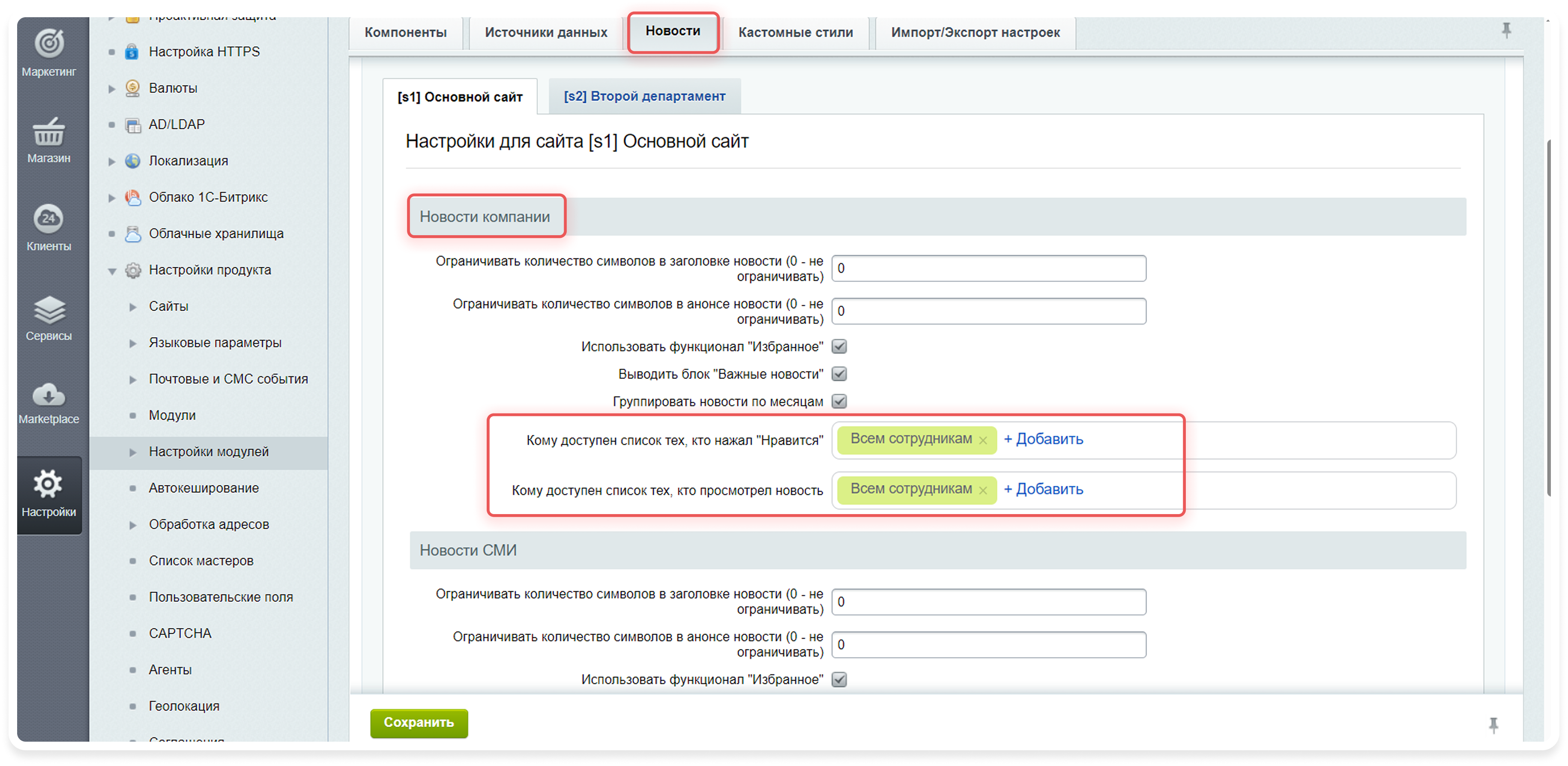Expand the Валюты tree node
1568x766 pixels.
point(112,89)
